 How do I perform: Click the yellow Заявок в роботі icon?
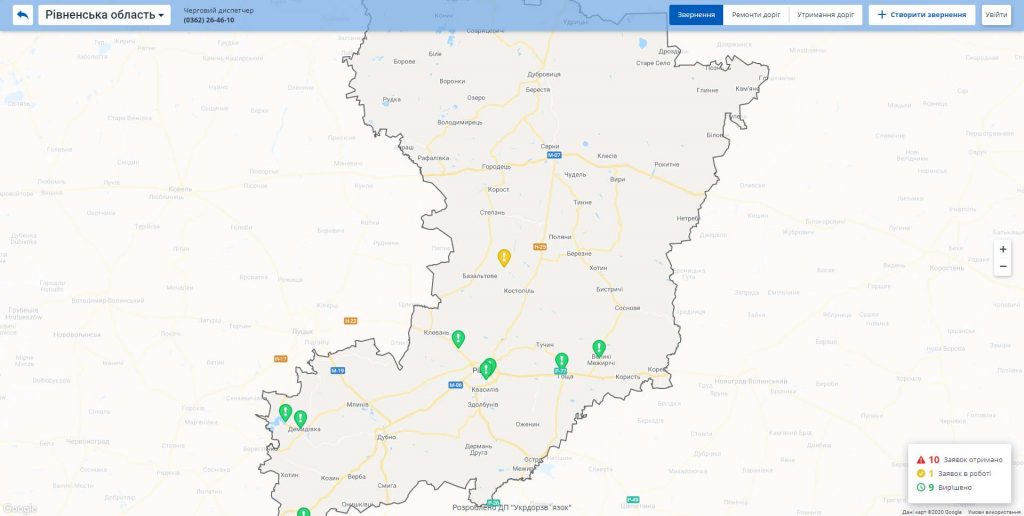tap(921, 474)
